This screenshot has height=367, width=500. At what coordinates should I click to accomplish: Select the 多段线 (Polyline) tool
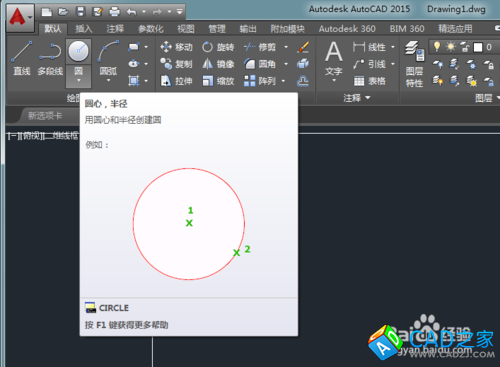pyautogui.click(x=50, y=58)
